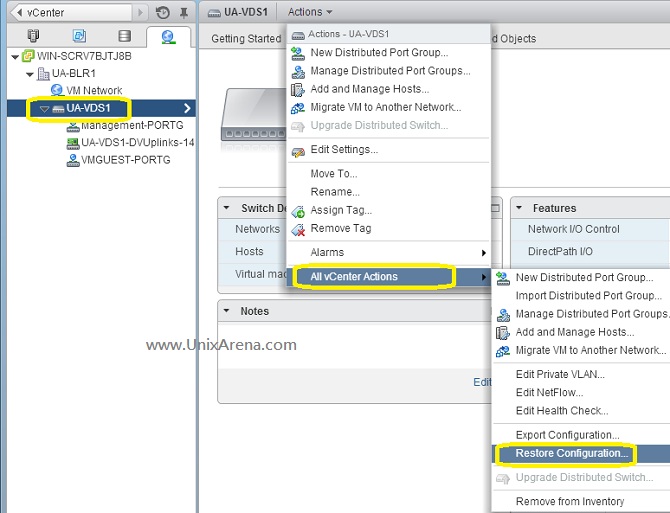Click the Migrate VM icon in submenu

(503, 351)
